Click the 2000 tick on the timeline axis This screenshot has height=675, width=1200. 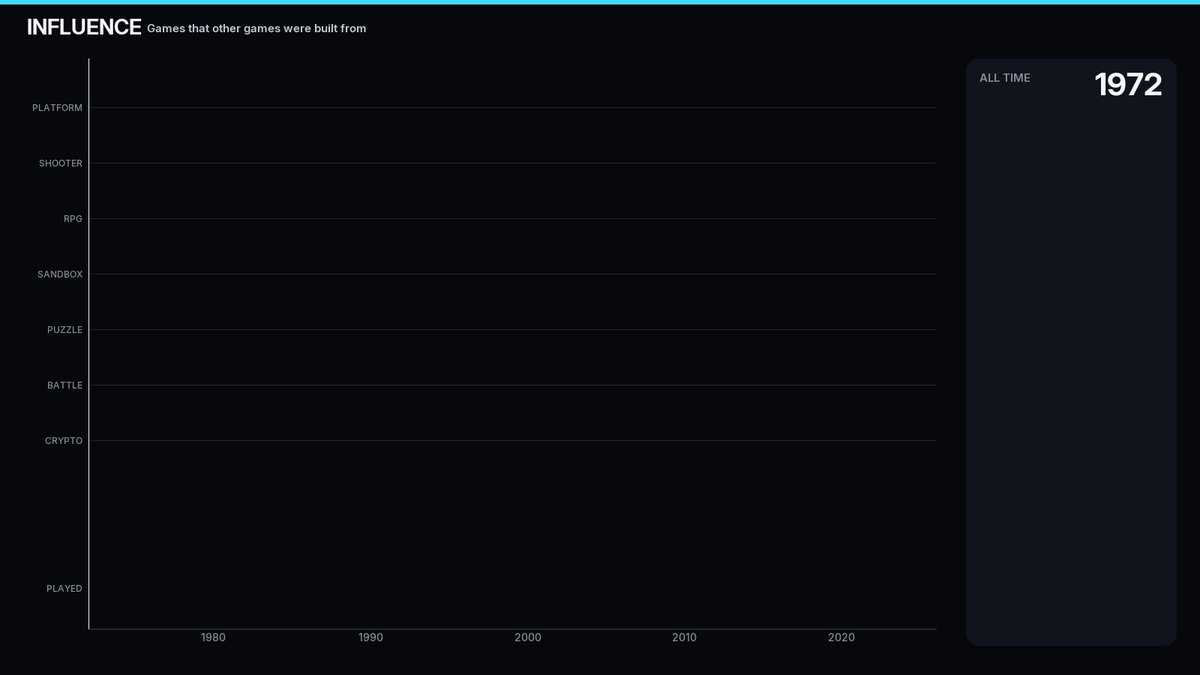pos(527,638)
